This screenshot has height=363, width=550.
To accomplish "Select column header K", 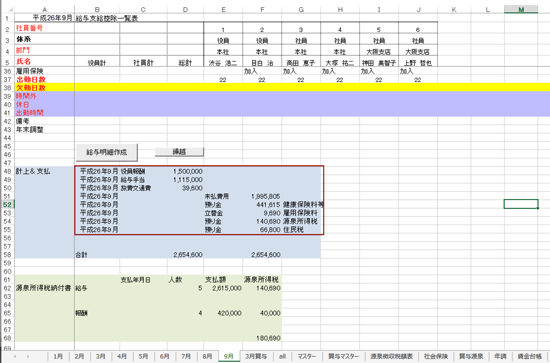I will (x=454, y=10).
